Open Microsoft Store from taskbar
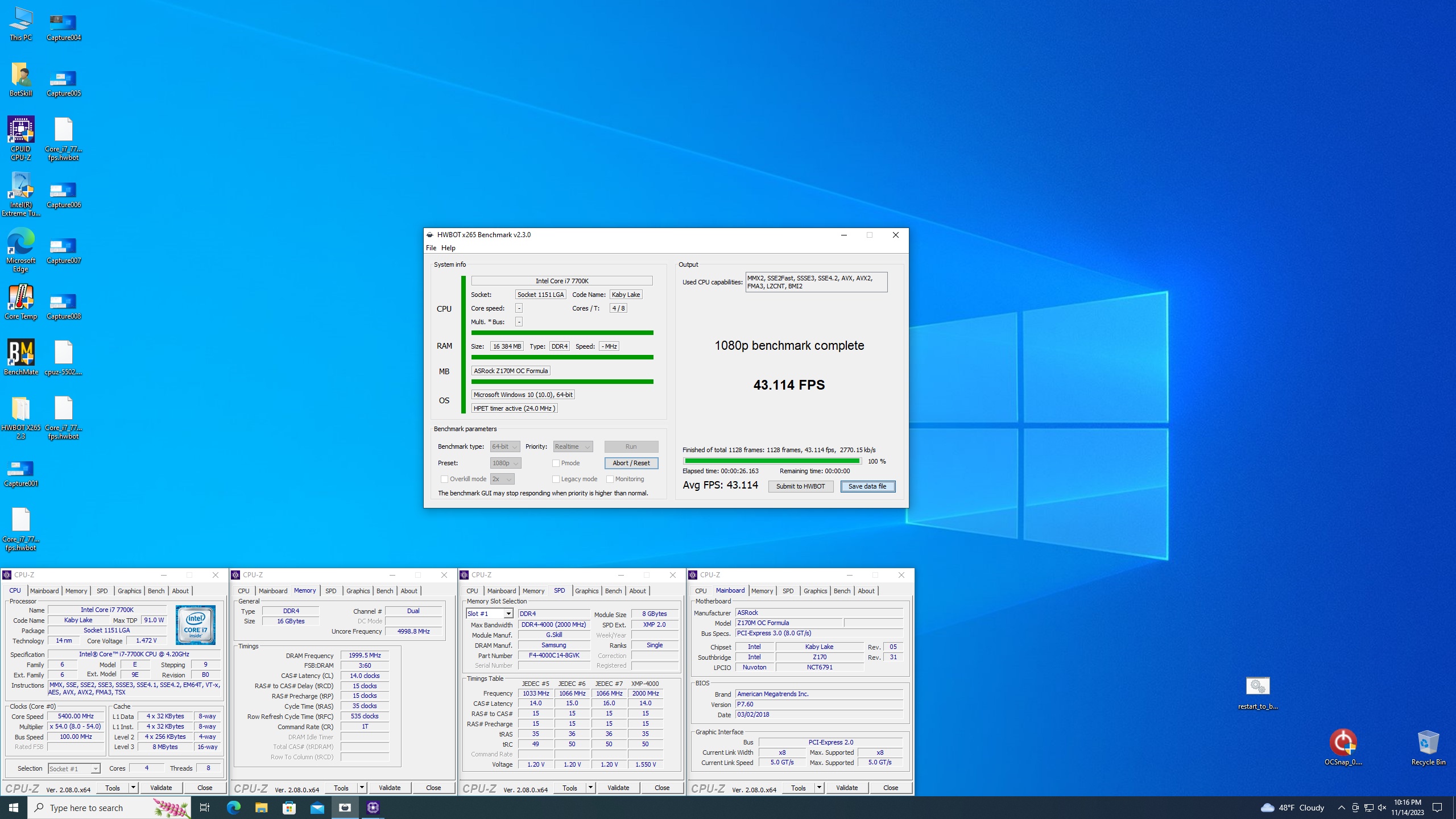Image resolution: width=1456 pixels, height=819 pixels. pos(289,808)
